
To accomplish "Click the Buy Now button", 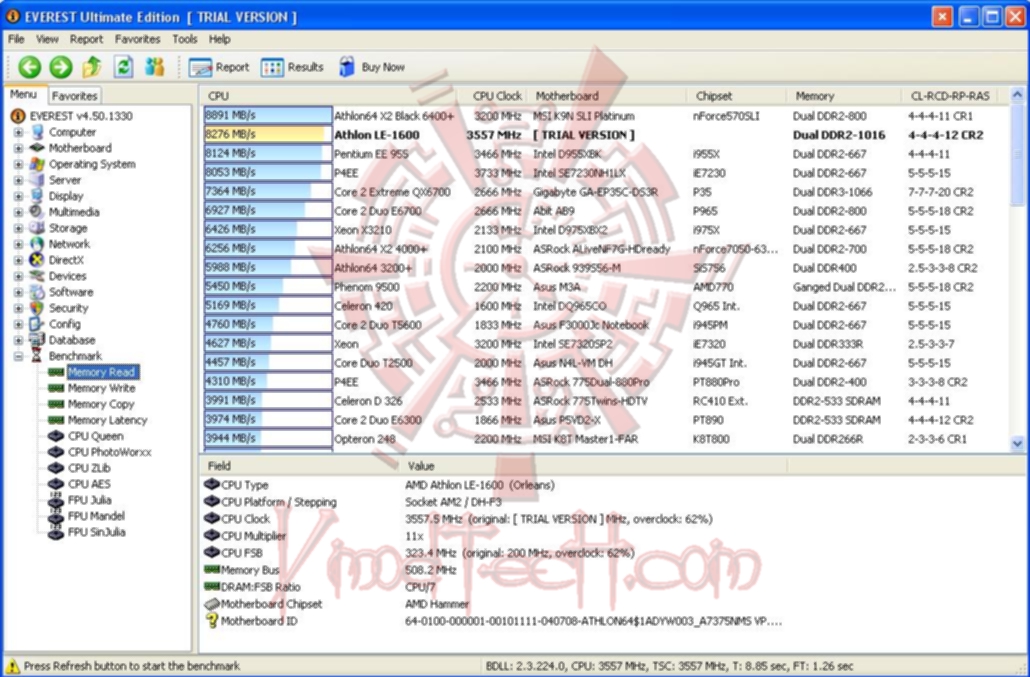I will point(372,67).
